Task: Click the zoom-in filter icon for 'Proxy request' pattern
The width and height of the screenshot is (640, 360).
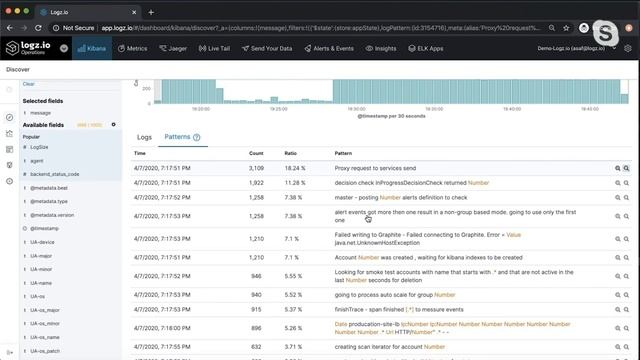Action: pyautogui.click(x=618, y=168)
